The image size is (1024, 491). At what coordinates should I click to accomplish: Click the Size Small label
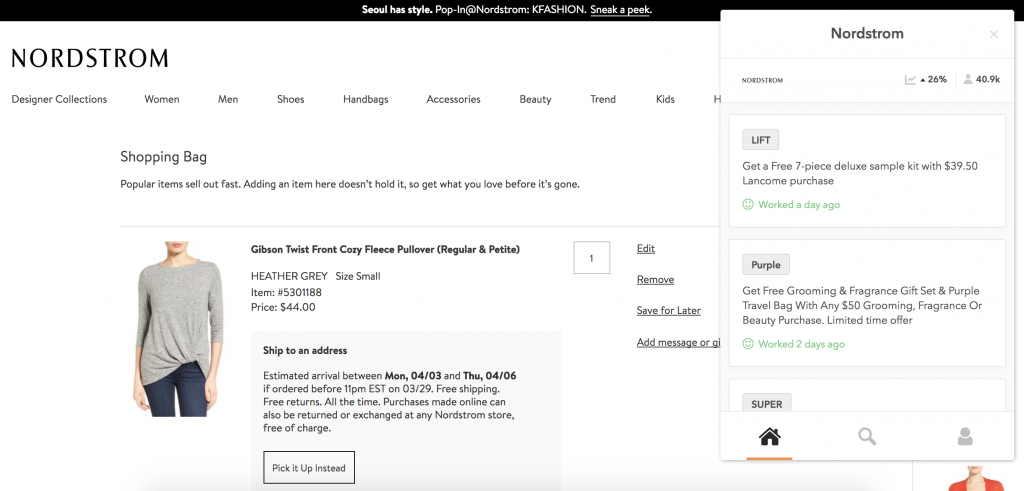point(358,276)
